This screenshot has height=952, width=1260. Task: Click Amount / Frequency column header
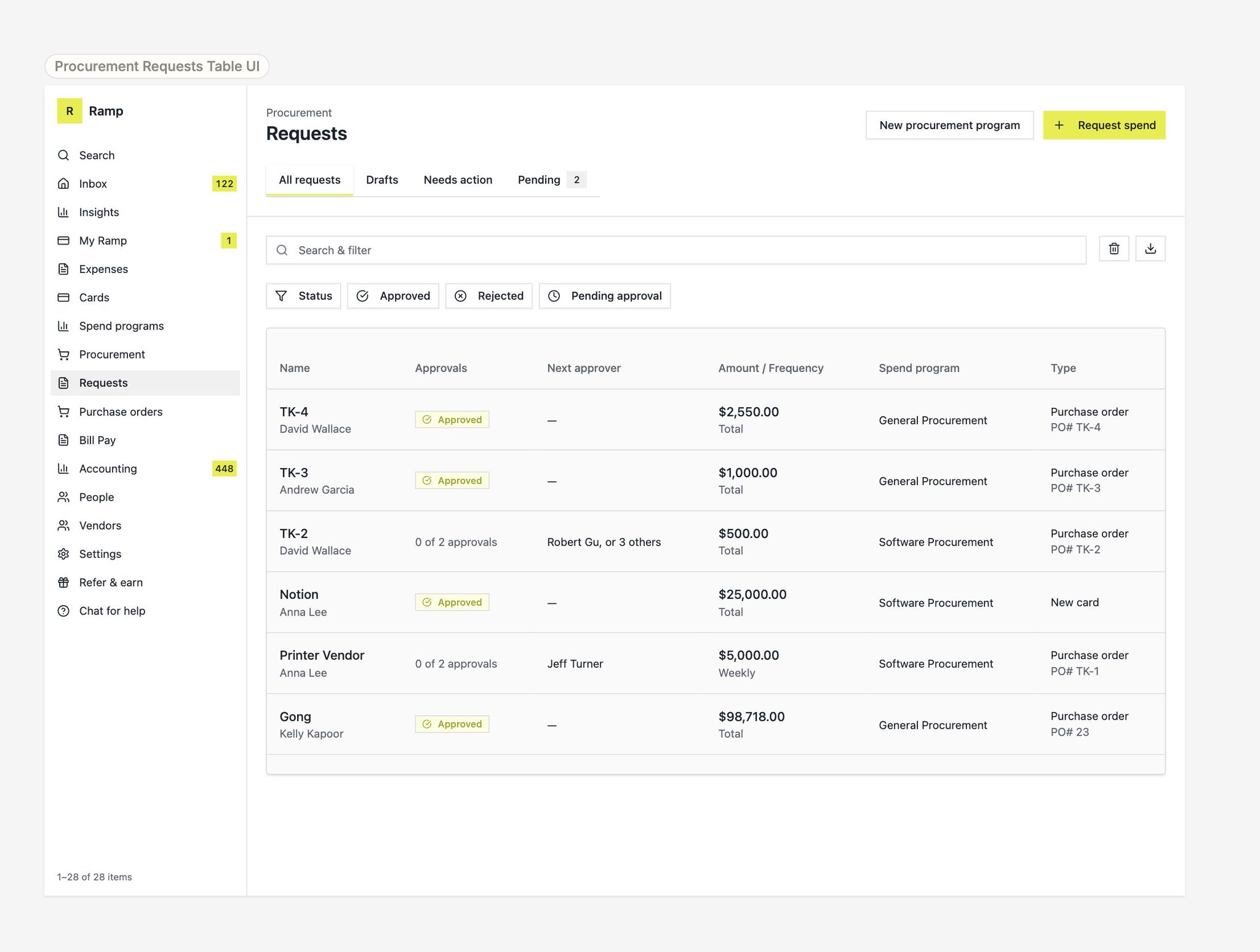coord(771,368)
